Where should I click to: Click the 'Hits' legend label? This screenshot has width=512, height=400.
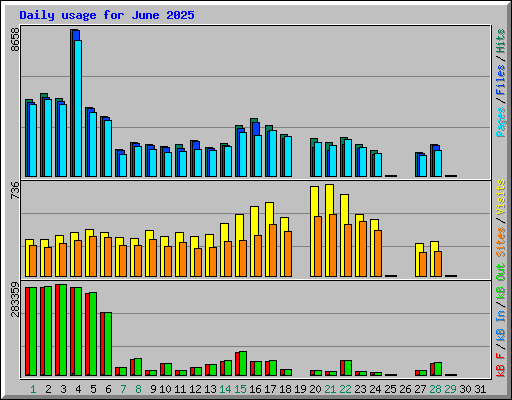point(500,41)
